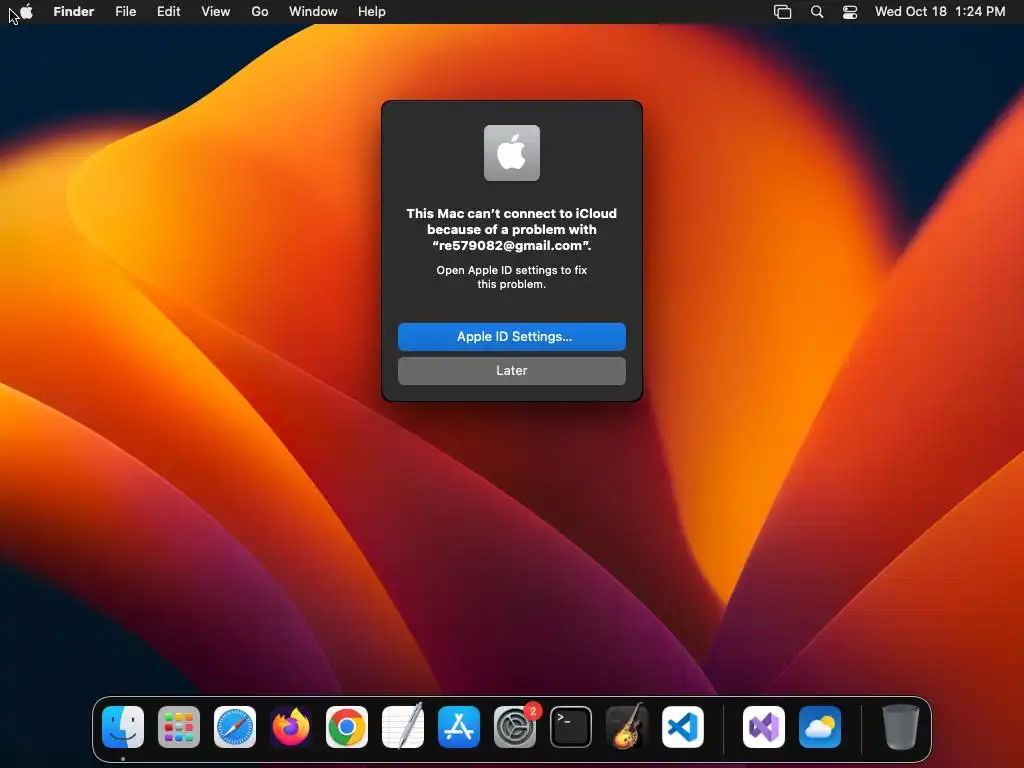Click the Apple ID Settings… button

coord(512,337)
